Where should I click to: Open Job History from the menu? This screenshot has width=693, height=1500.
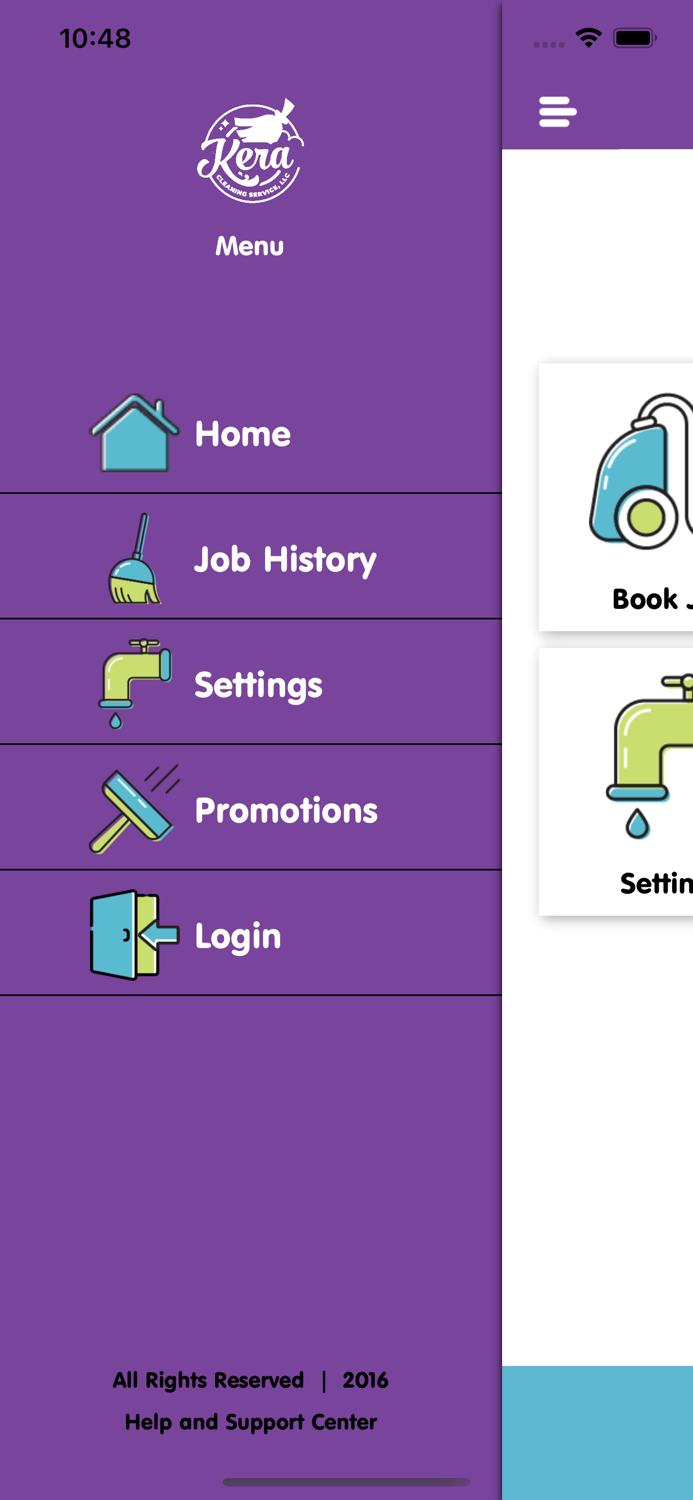pyautogui.click(x=285, y=559)
